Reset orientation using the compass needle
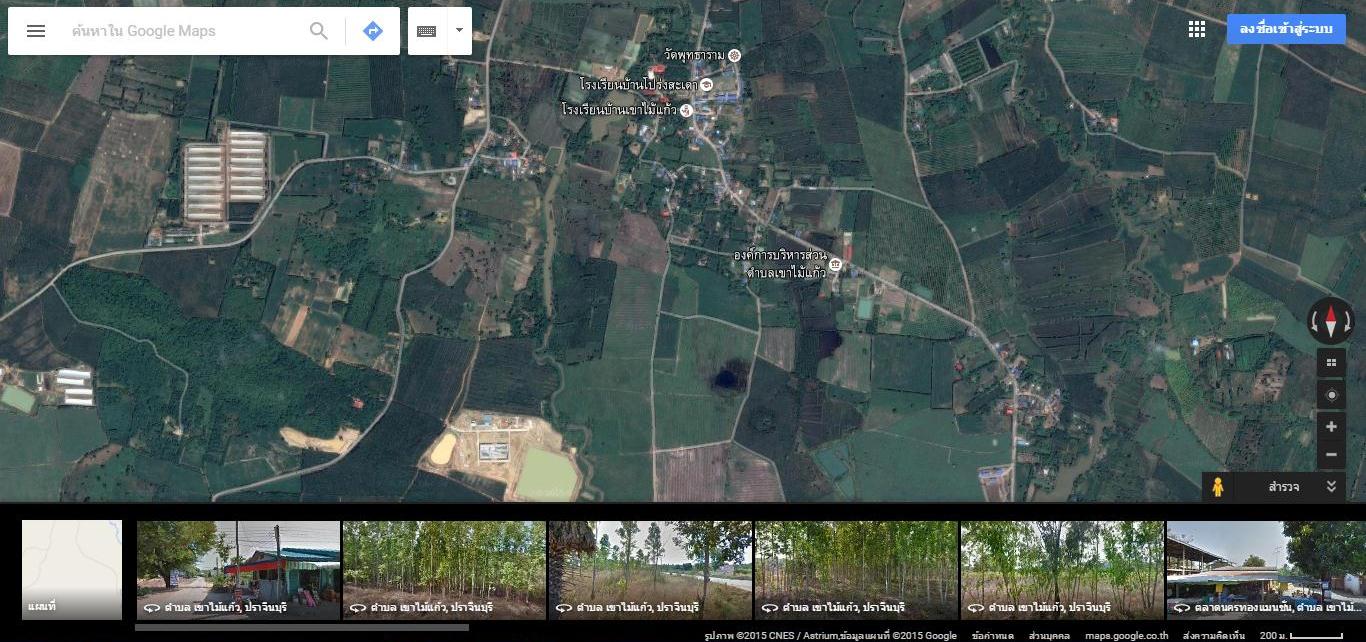The image size is (1366, 642). point(1331,322)
